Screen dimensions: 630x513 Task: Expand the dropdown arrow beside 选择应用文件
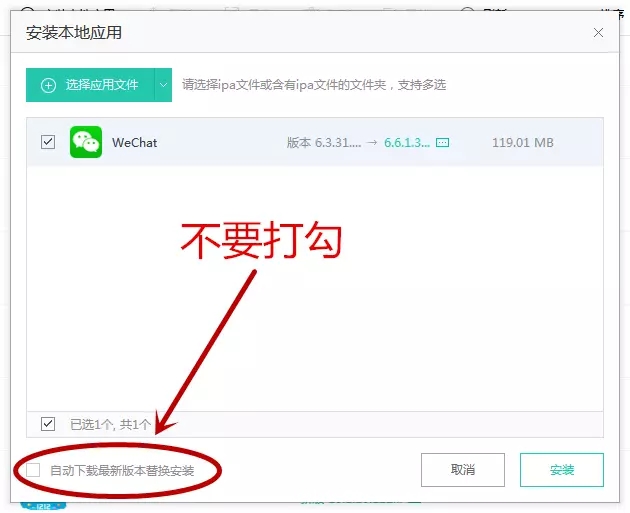click(x=163, y=85)
